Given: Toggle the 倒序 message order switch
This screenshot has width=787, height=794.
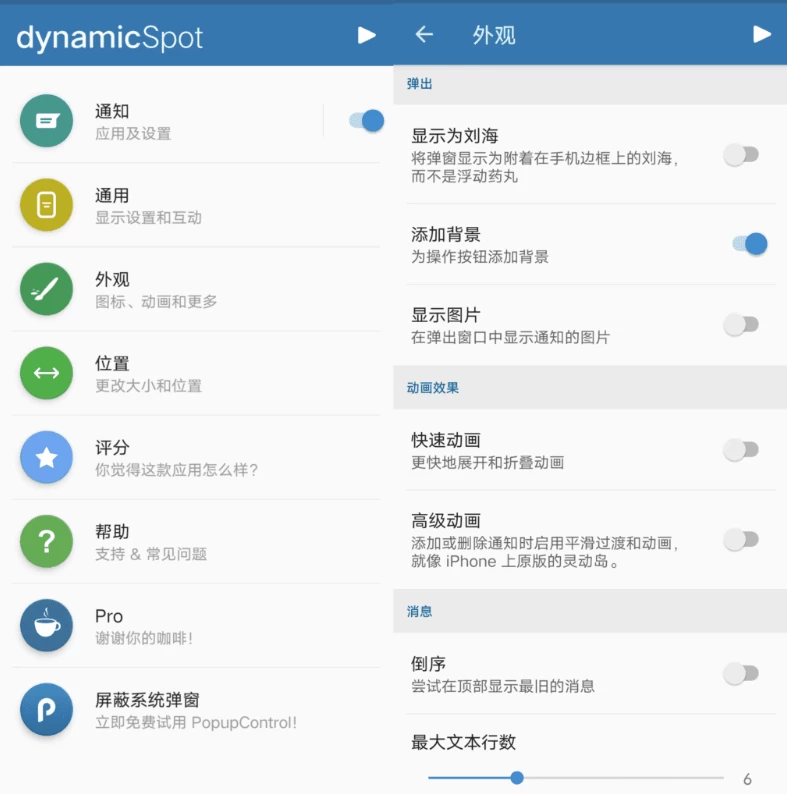Looking at the screenshot, I should coord(741,673).
